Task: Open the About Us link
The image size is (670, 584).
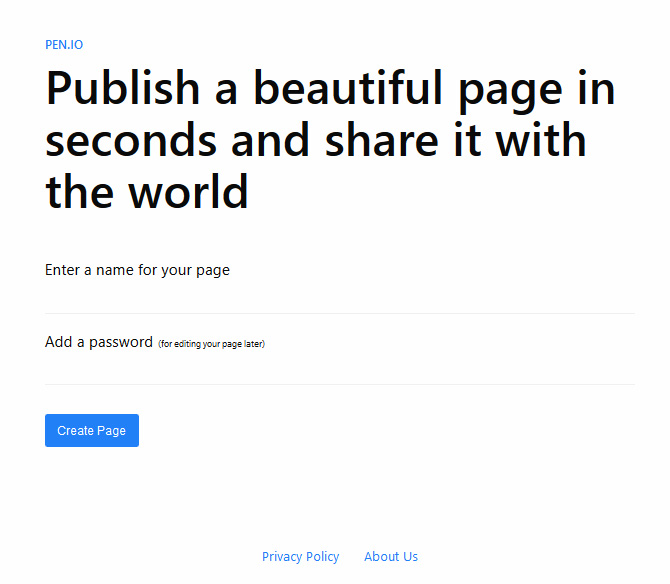Action: pyautogui.click(x=391, y=557)
